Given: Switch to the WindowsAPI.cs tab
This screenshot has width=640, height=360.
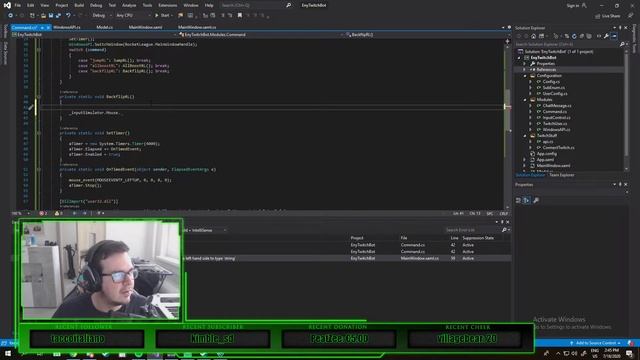Looking at the screenshot, I should tap(67, 27).
